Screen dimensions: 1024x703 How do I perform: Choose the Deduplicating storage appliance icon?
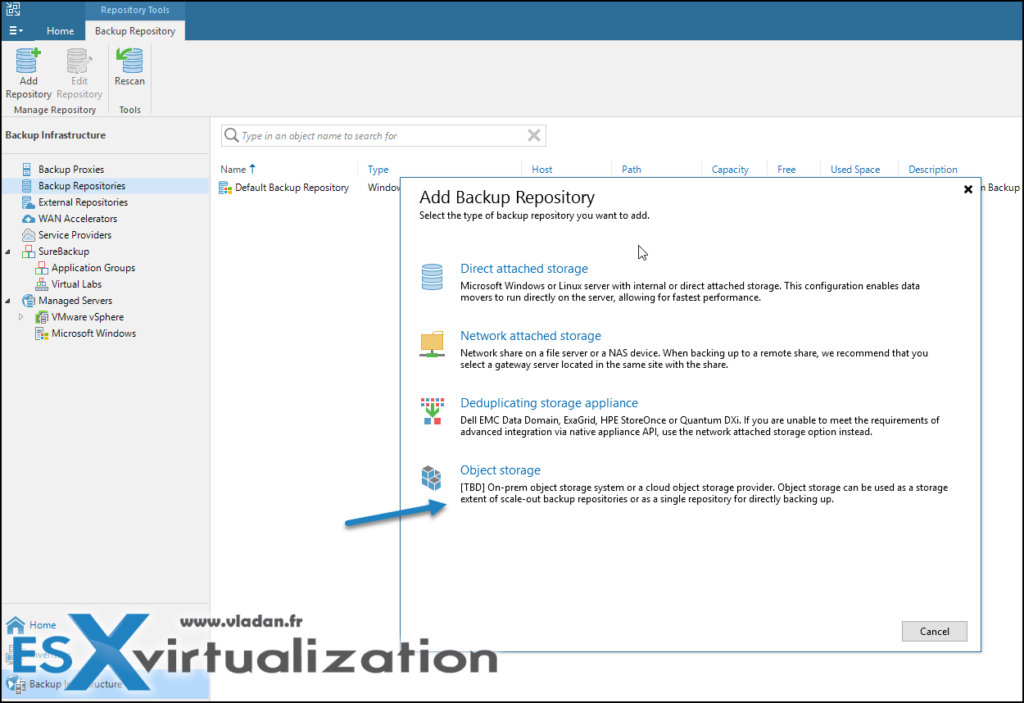tap(432, 411)
